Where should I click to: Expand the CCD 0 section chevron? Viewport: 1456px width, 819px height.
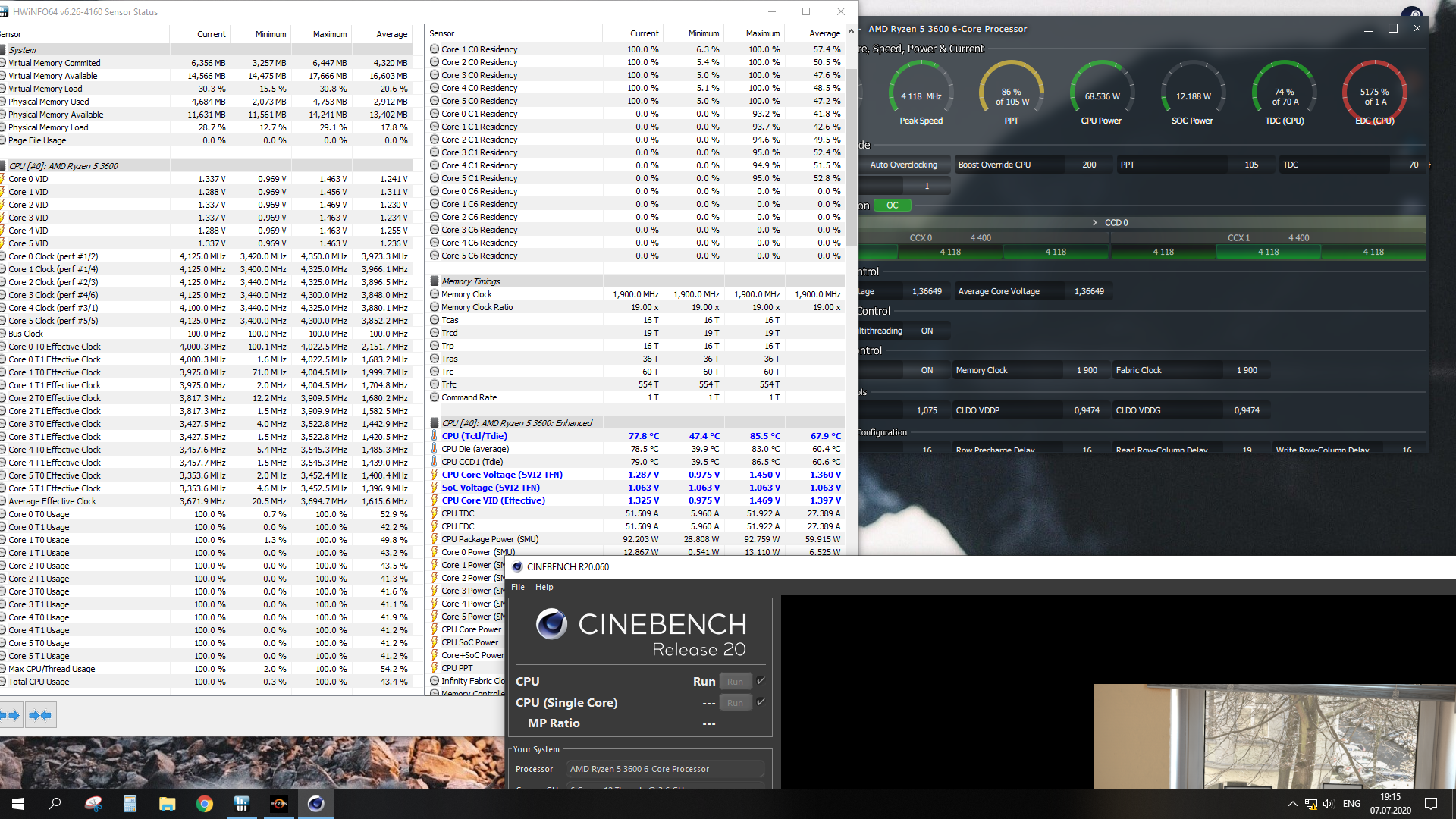point(1094,223)
